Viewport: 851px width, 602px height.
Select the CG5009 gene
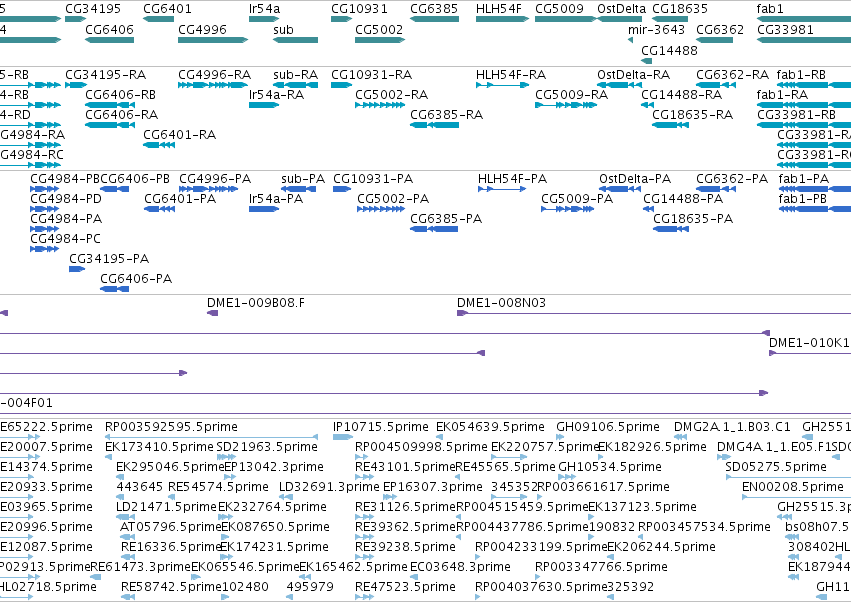point(566,19)
